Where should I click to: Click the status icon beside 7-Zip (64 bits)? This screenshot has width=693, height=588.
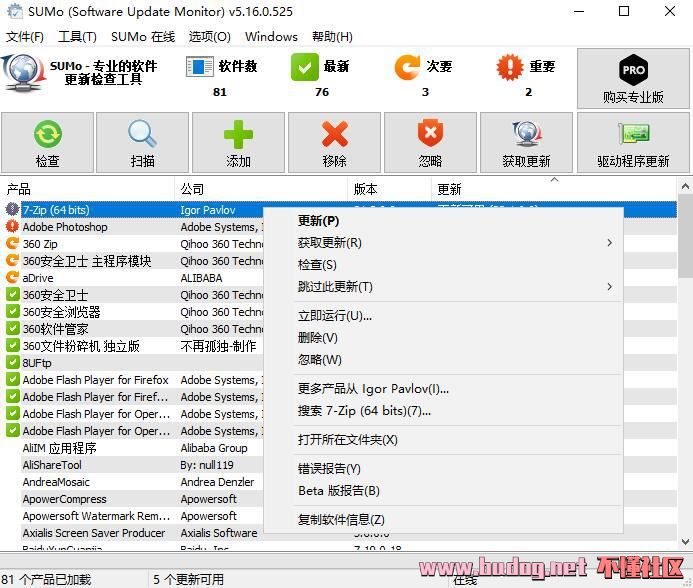click(12, 210)
